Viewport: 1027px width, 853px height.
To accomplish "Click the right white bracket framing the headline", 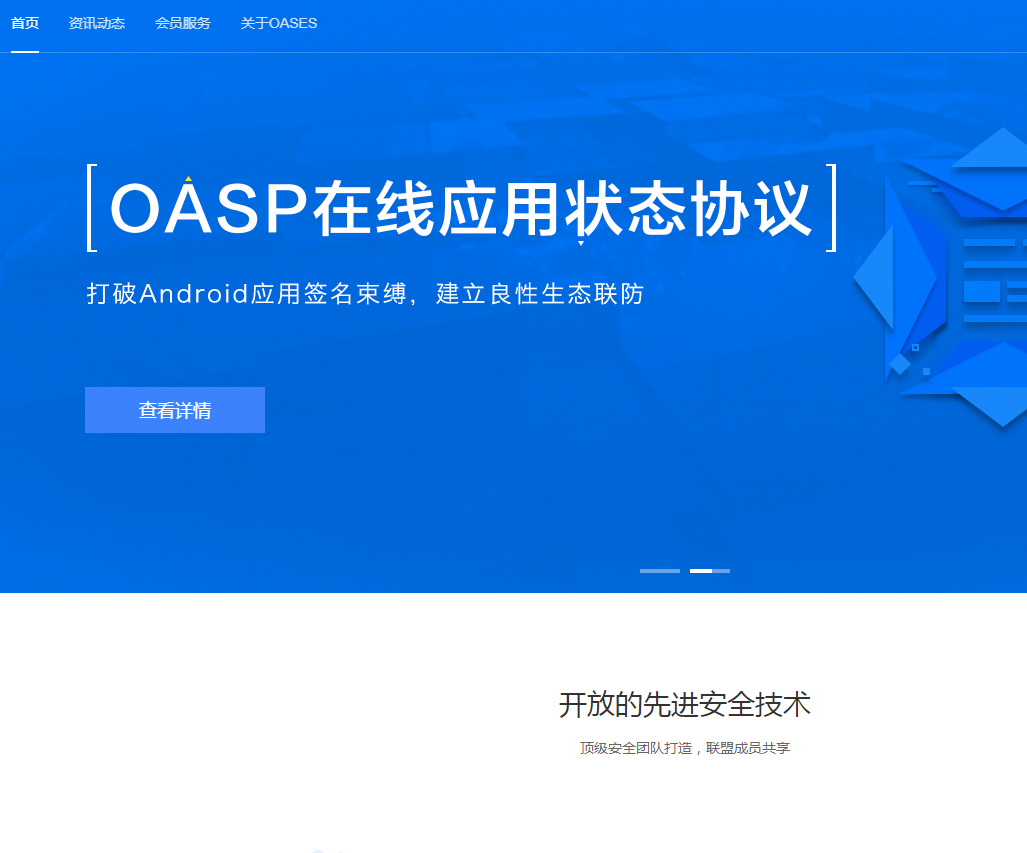I will point(830,208).
